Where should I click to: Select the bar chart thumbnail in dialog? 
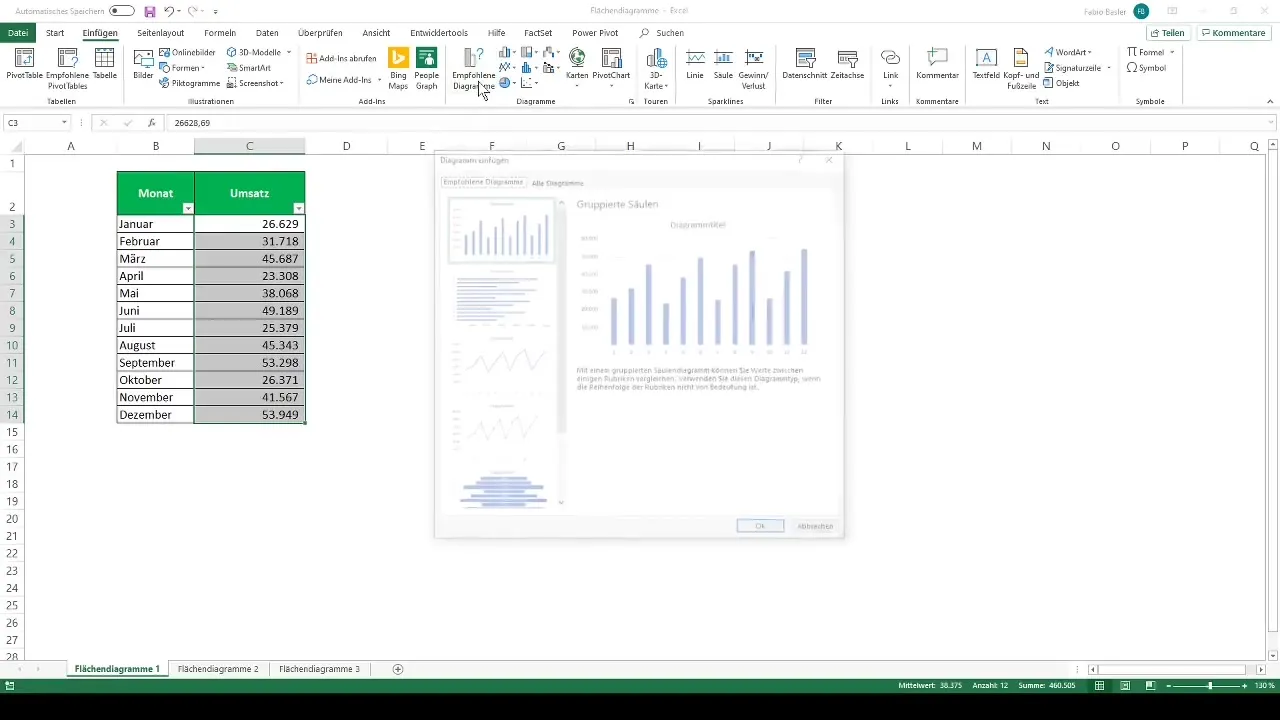point(501,298)
